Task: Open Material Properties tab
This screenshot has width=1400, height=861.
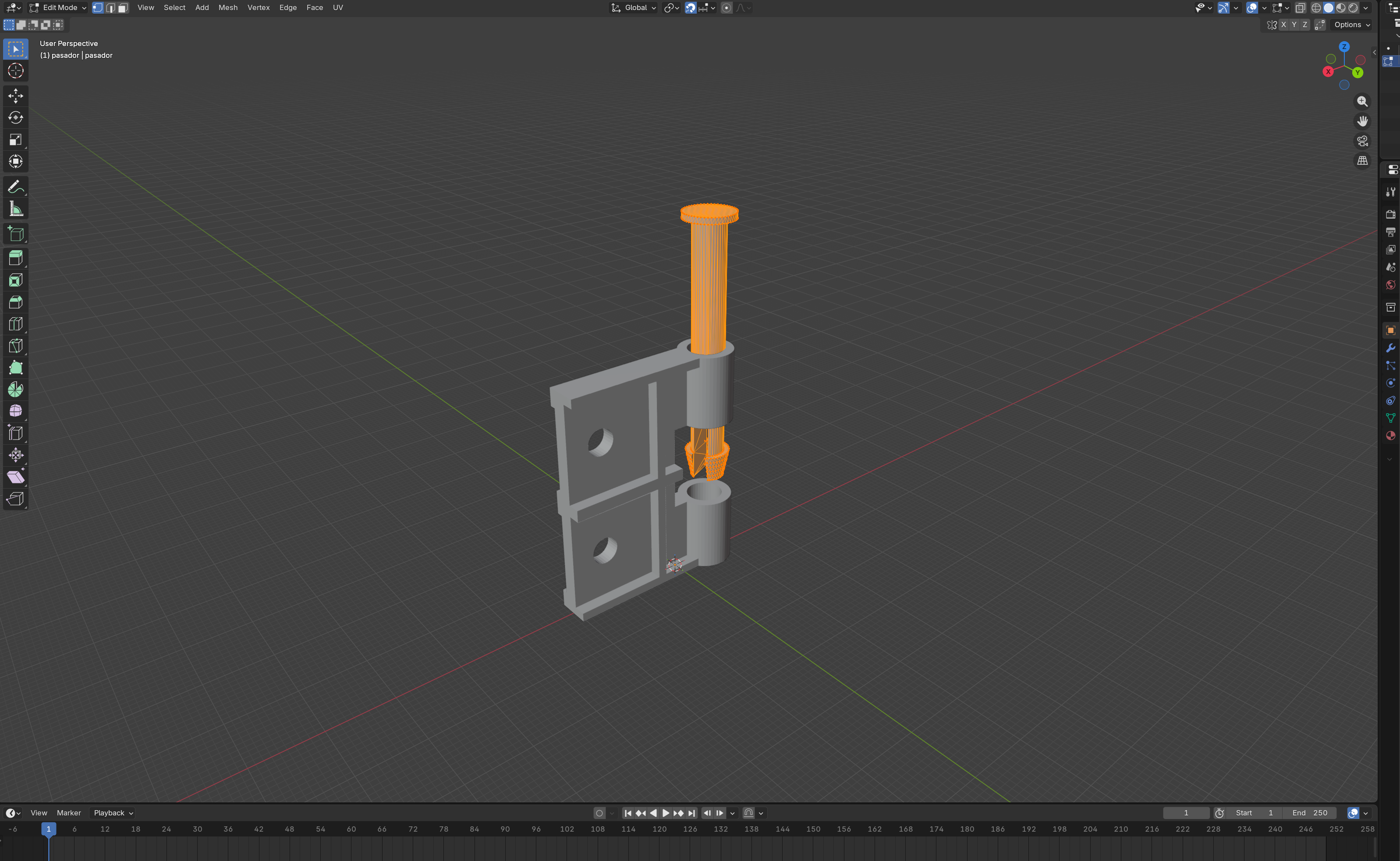Action: pyautogui.click(x=1391, y=436)
